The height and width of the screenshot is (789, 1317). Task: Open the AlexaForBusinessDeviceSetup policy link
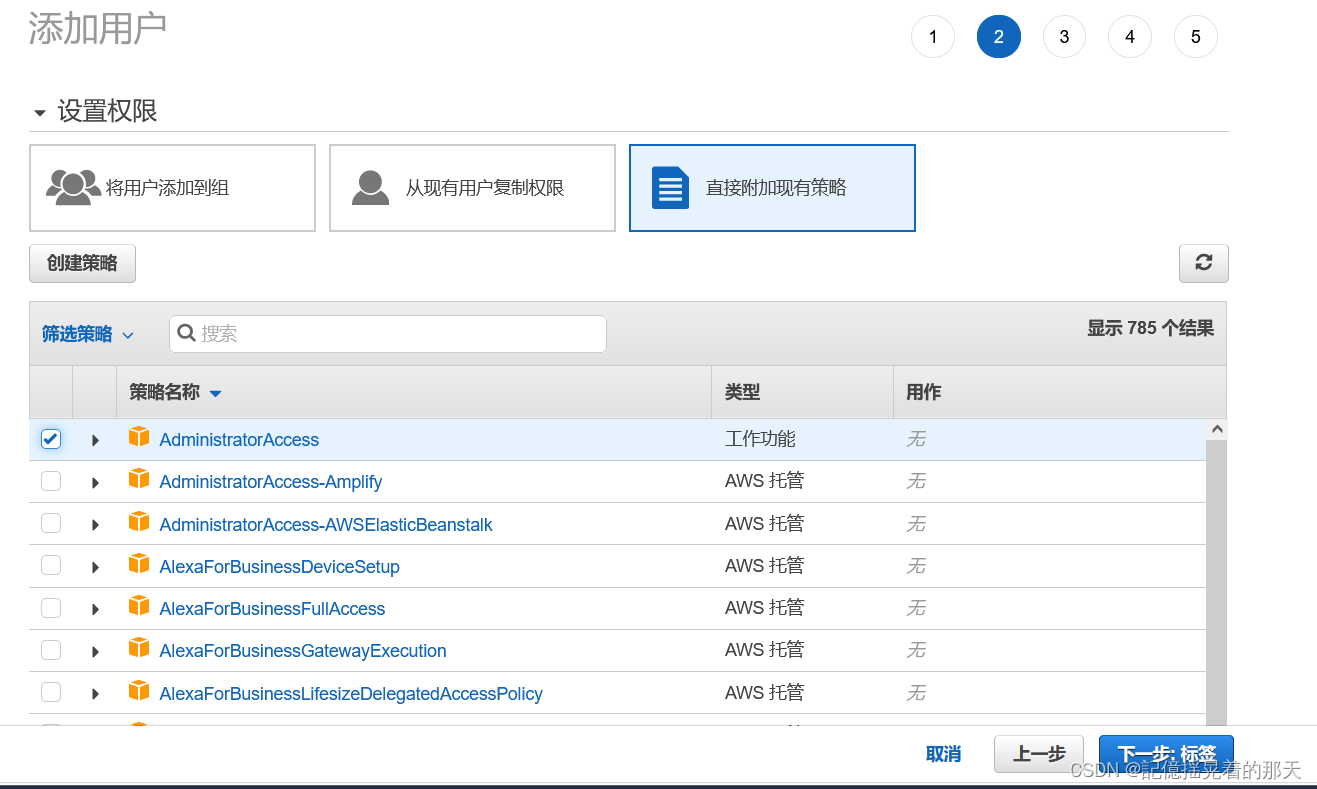(280, 567)
